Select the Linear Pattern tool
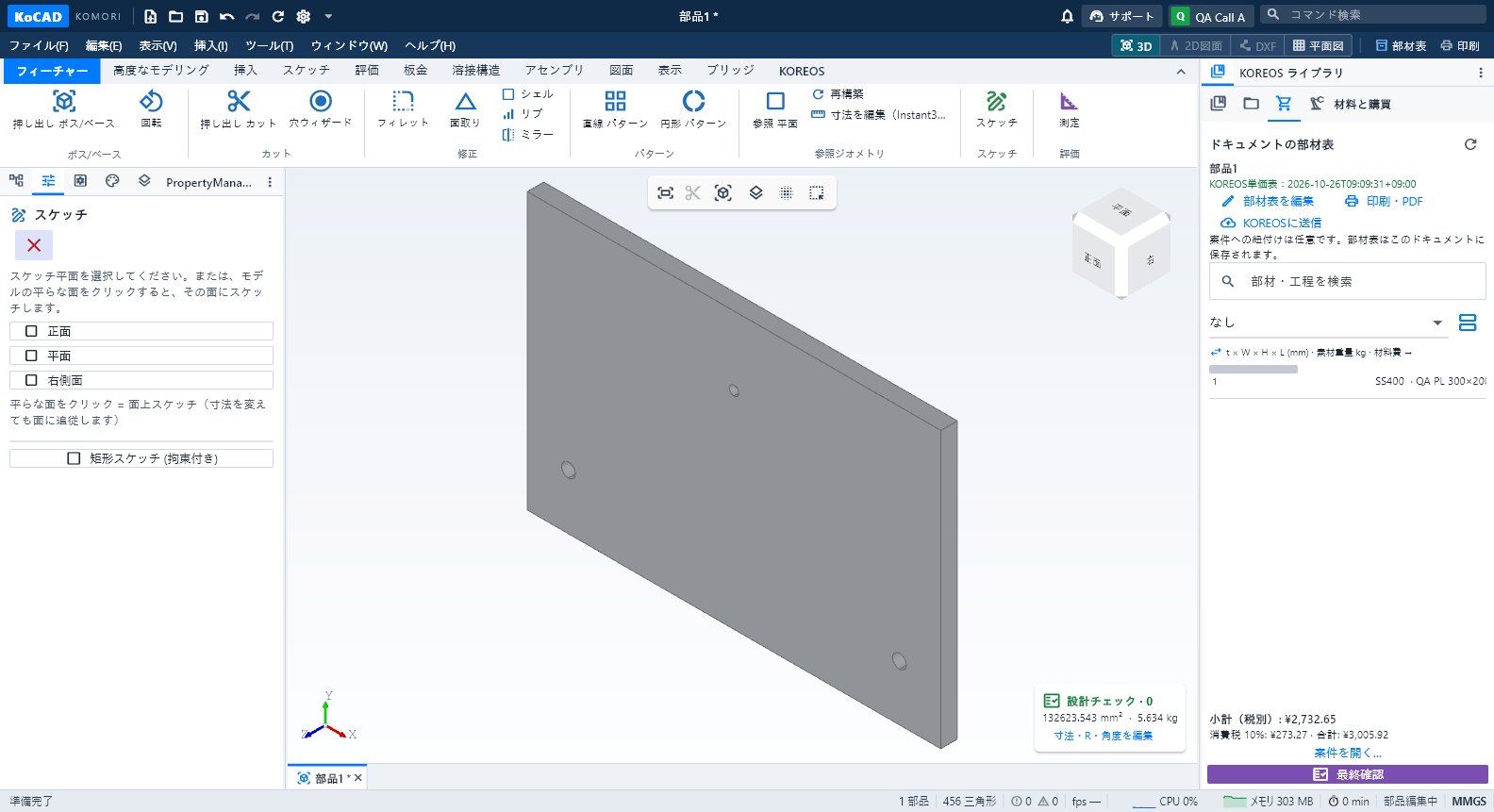This screenshot has width=1494, height=812. coord(615,109)
